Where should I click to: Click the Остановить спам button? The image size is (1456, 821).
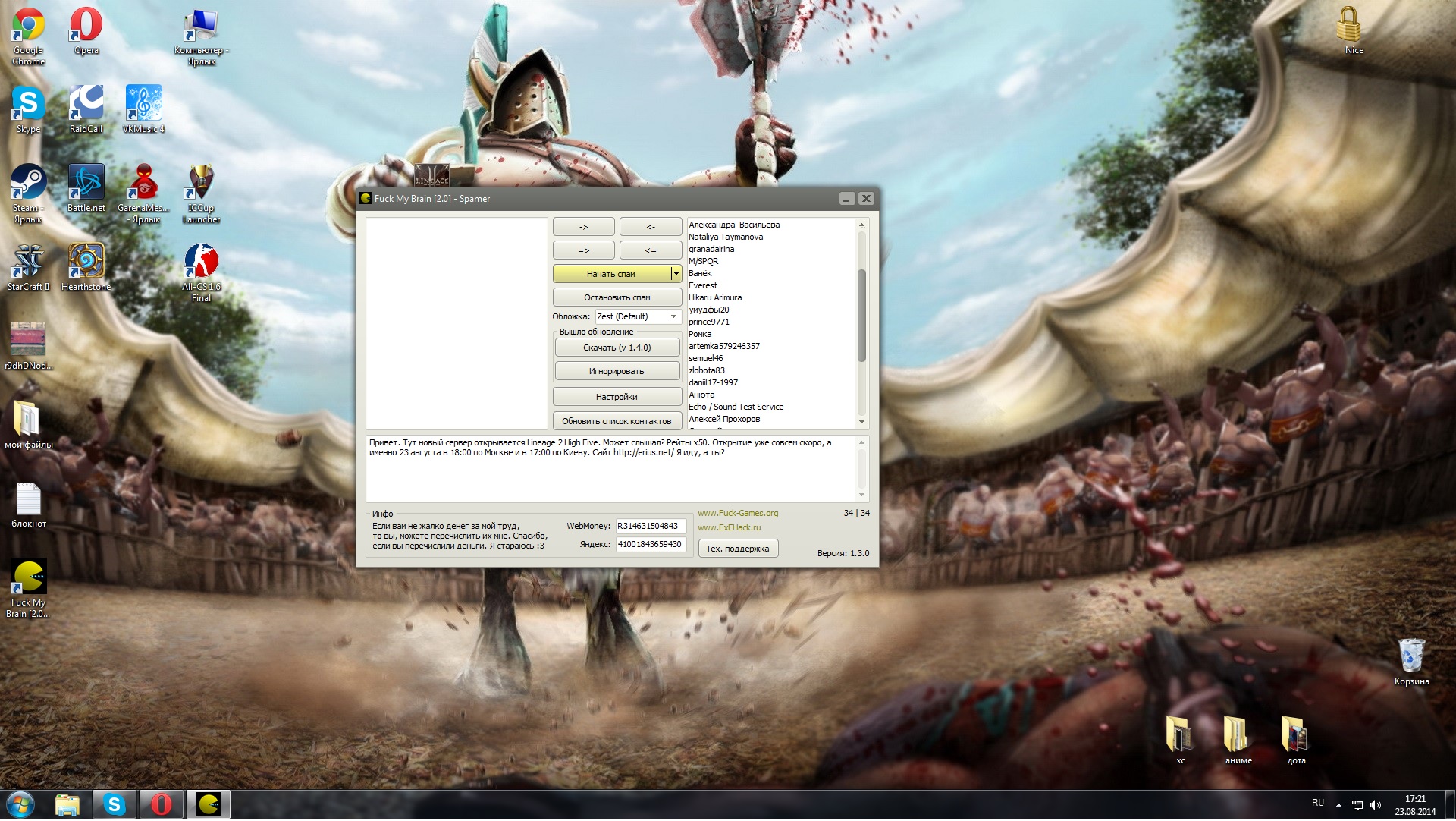(617, 297)
